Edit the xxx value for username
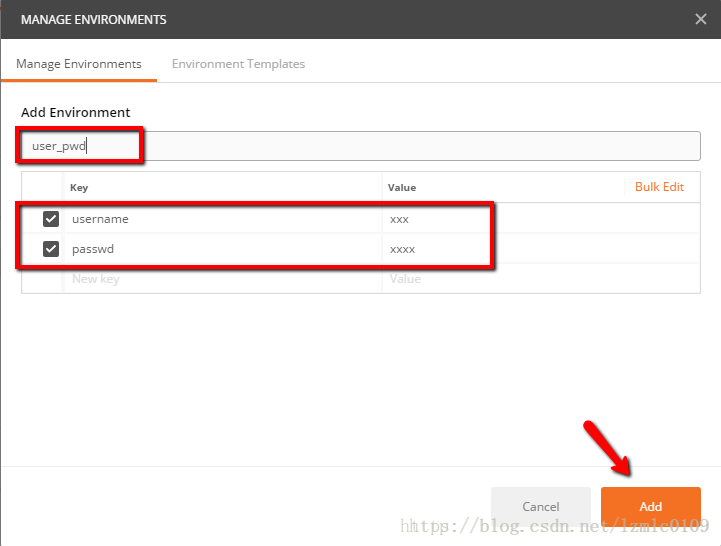Image resolution: width=721 pixels, height=546 pixels. point(541,219)
